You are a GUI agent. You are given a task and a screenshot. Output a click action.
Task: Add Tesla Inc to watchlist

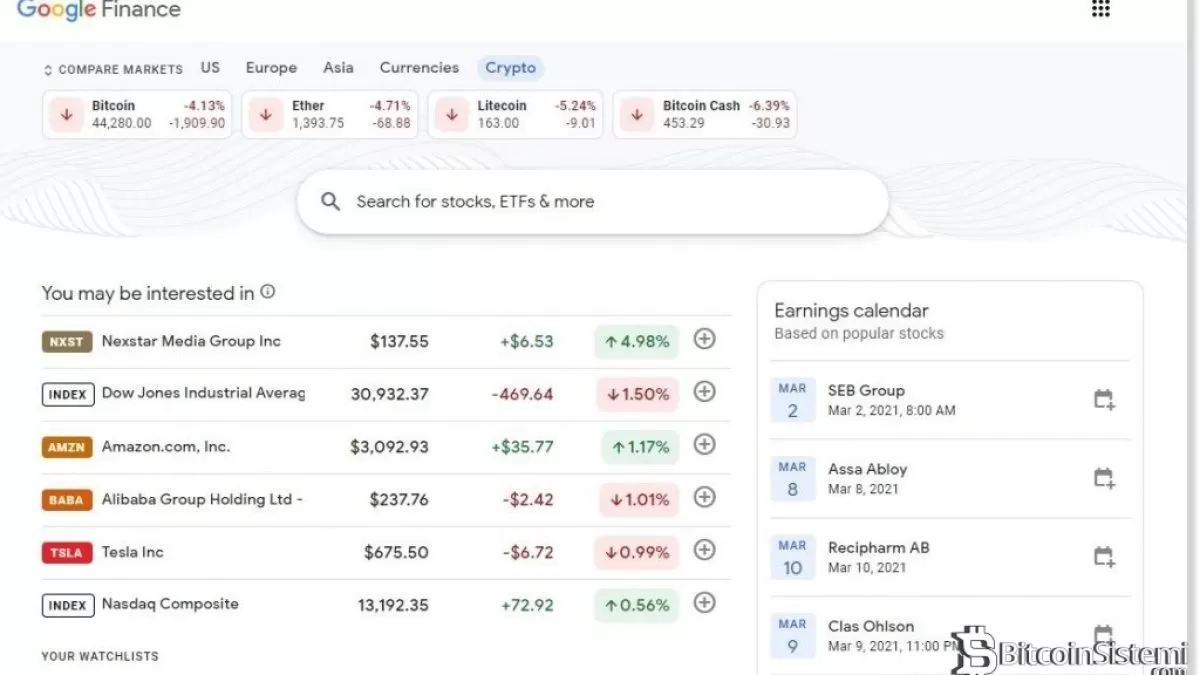click(704, 550)
